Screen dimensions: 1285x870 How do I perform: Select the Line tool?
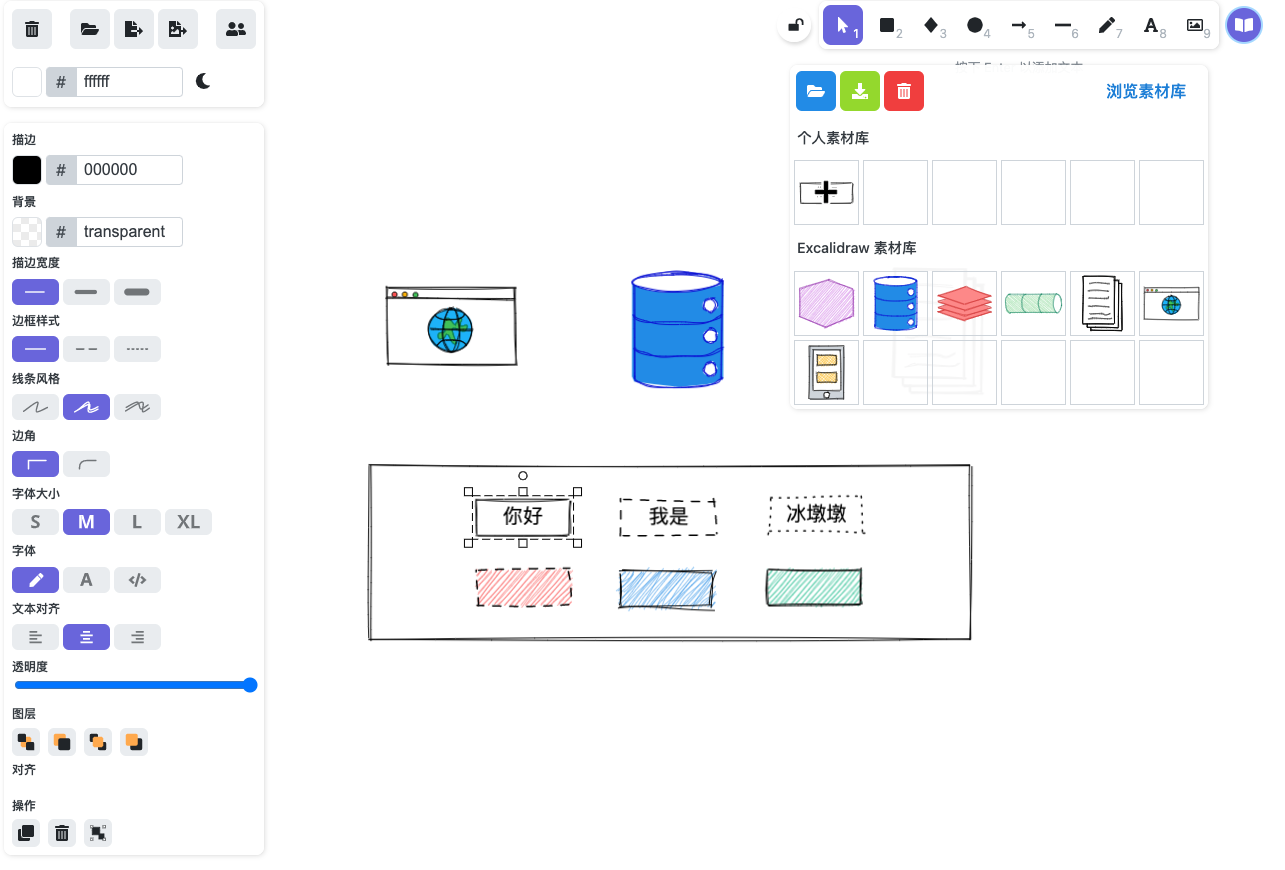coord(1063,25)
